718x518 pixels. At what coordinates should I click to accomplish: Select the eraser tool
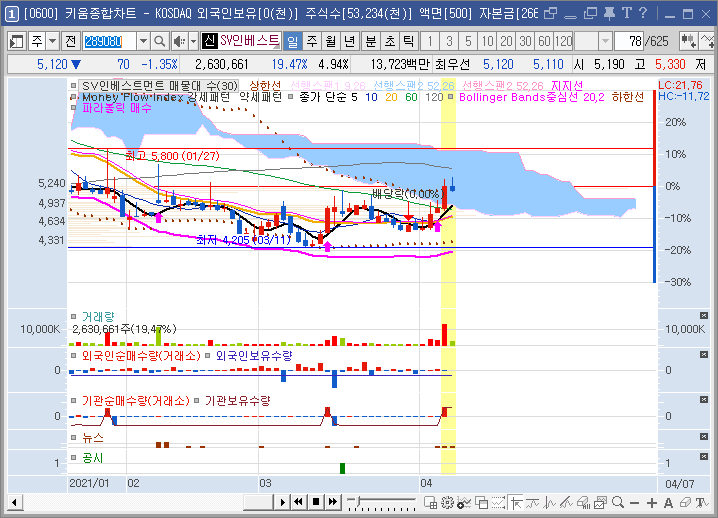pos(685,502)
